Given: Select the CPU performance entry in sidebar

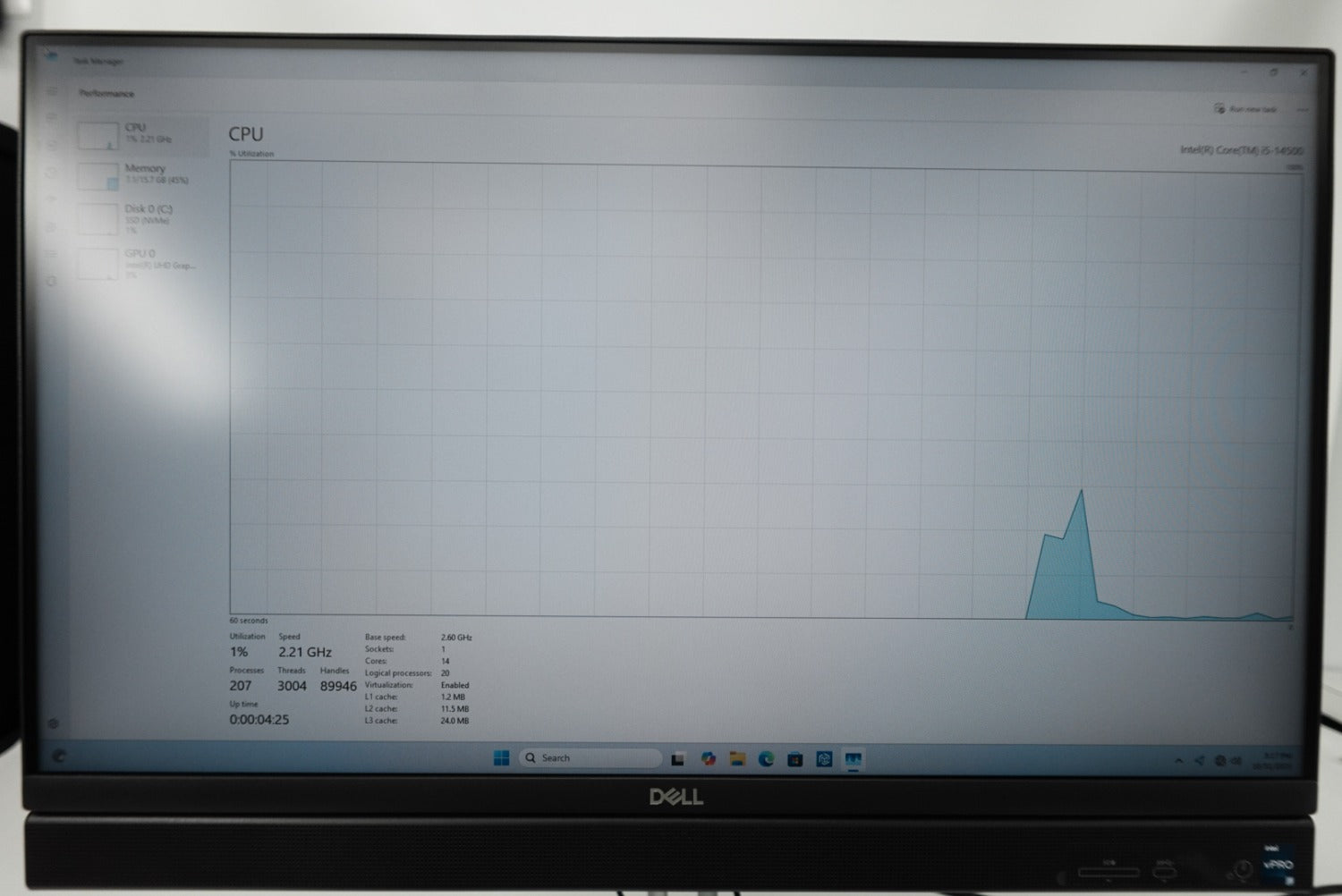Looking at the screenshot, I should tap(140, 135).
